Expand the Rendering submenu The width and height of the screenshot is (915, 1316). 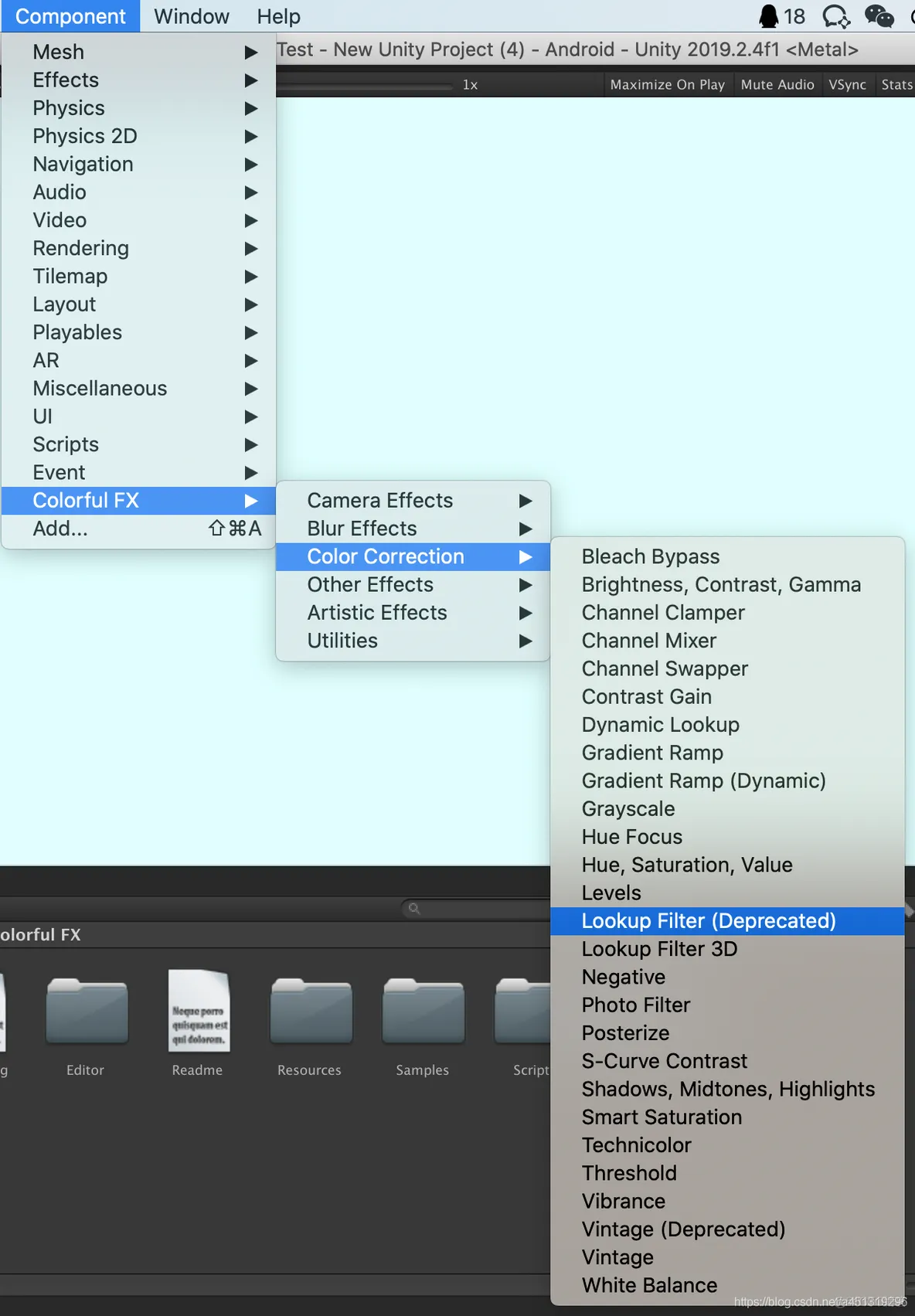[138, 248]
